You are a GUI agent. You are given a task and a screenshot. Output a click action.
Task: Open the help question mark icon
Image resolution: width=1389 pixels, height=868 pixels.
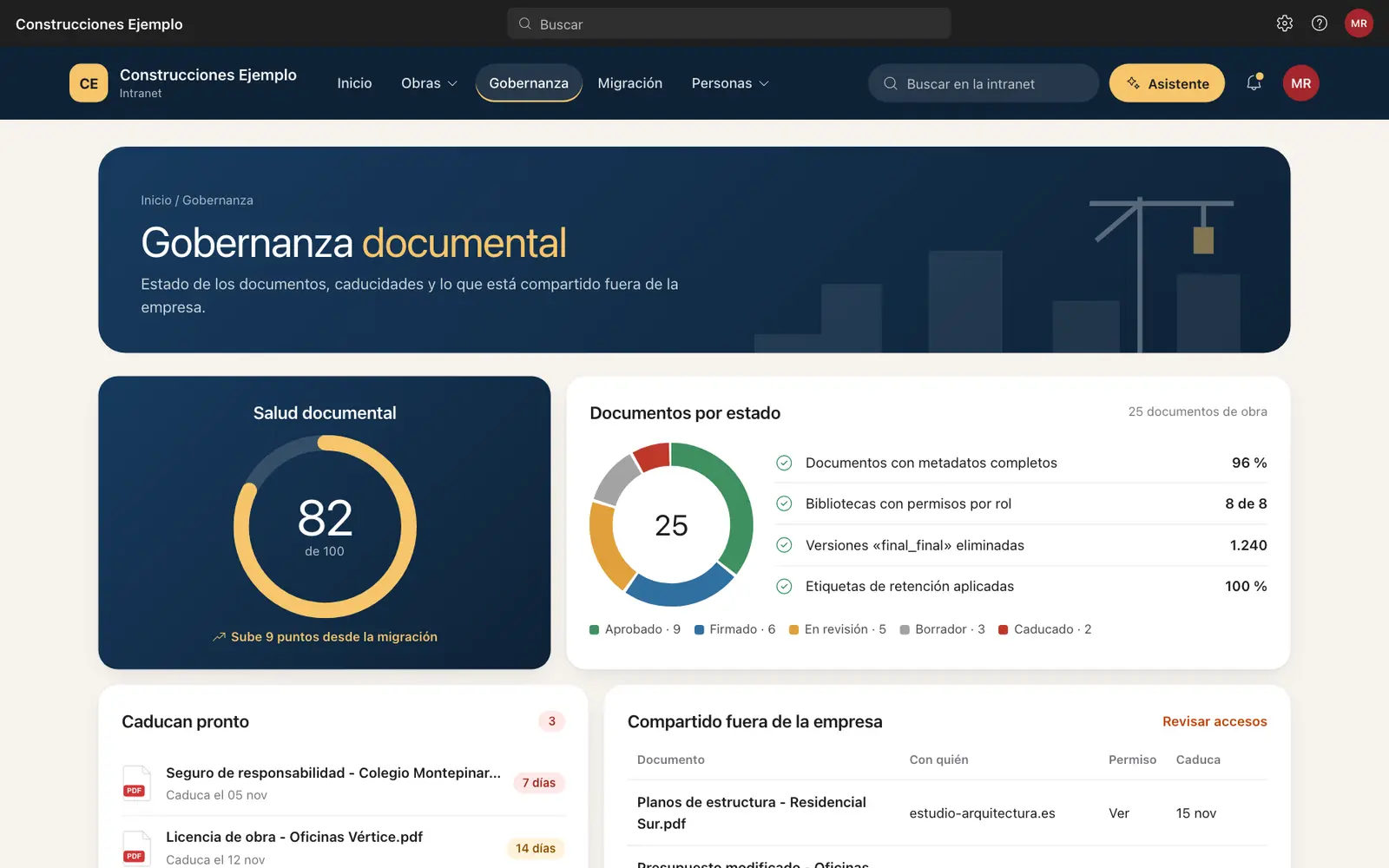[1320, 23]
